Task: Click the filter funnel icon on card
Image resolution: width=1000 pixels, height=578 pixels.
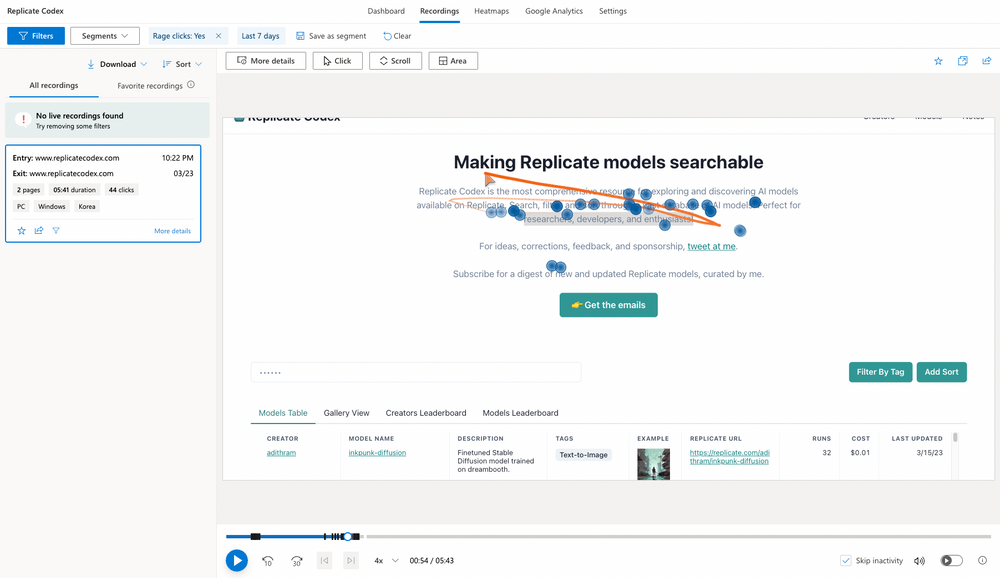Action: click(x=56, y=230)
